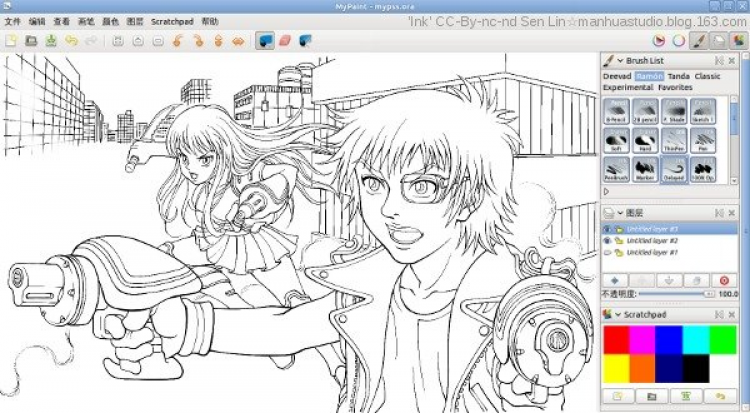Image resolution: width=750 pixels, height=413 pixels.
Task: Pick the orange swatch in Scratchpad
Action: pyautogui.click(x=642, y=368)
